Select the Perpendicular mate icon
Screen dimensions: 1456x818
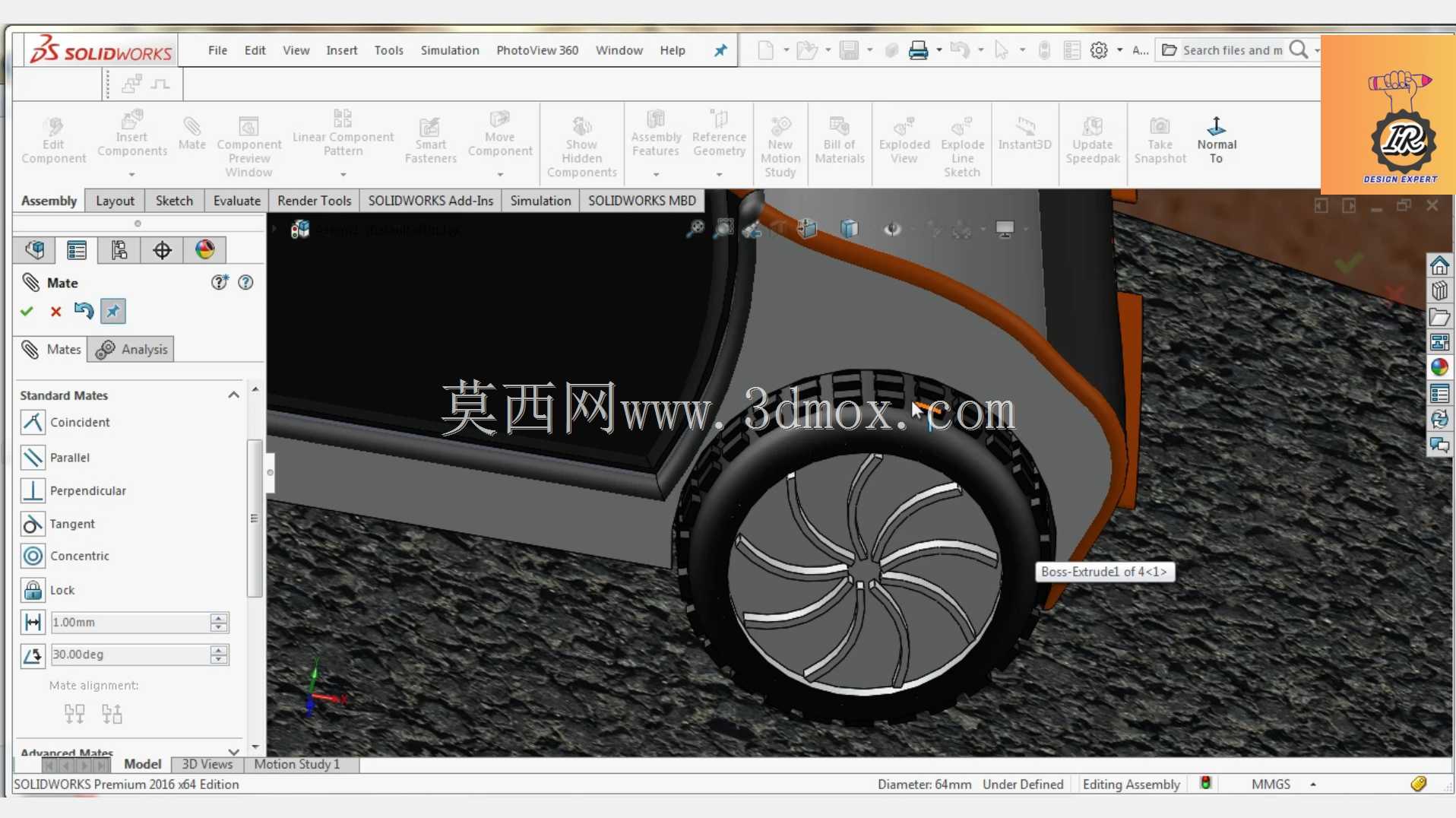coord(33,490)
